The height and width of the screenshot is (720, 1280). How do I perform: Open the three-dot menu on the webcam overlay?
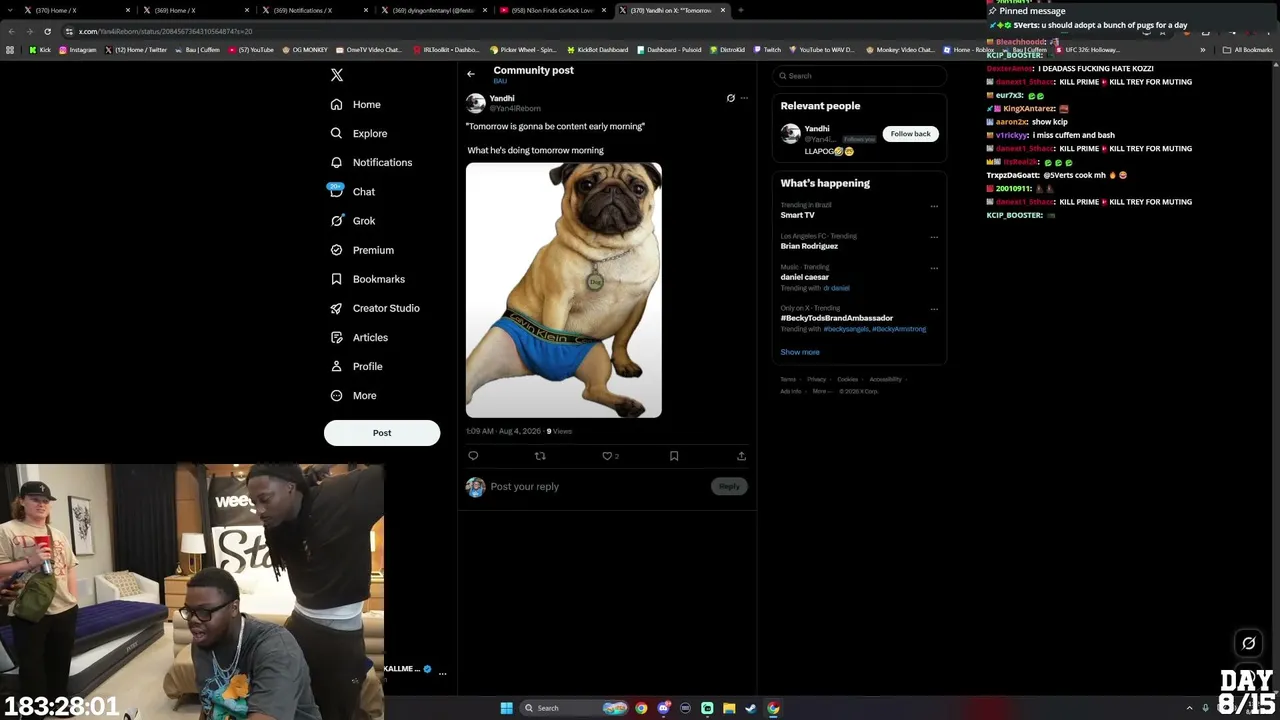(442, 673)
